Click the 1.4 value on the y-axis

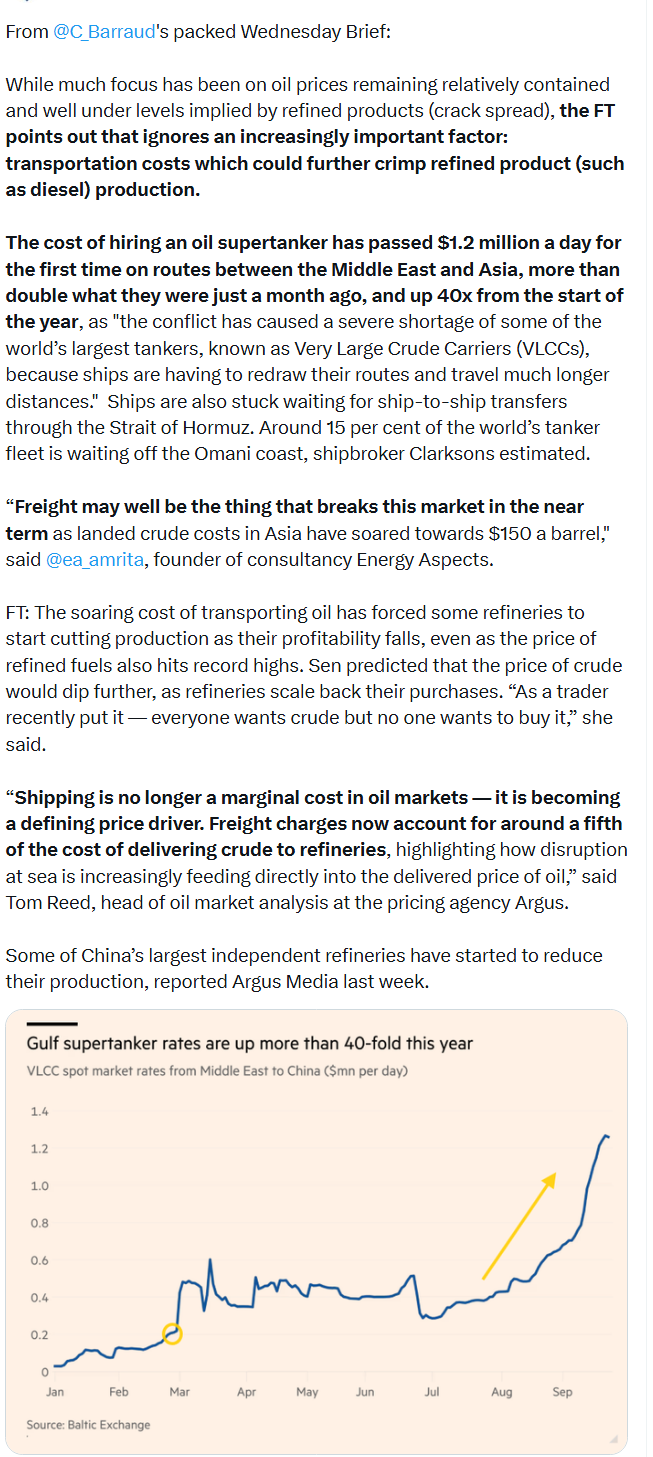[x=39, y=1111]
